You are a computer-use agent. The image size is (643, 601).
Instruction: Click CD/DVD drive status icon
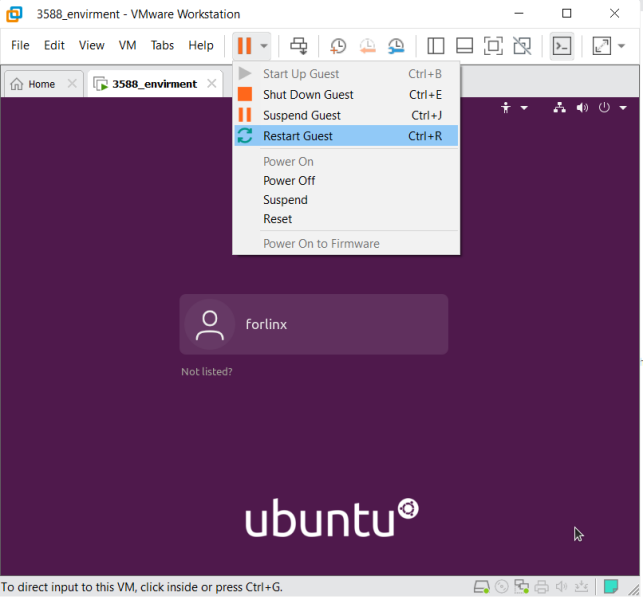point(502,587)
